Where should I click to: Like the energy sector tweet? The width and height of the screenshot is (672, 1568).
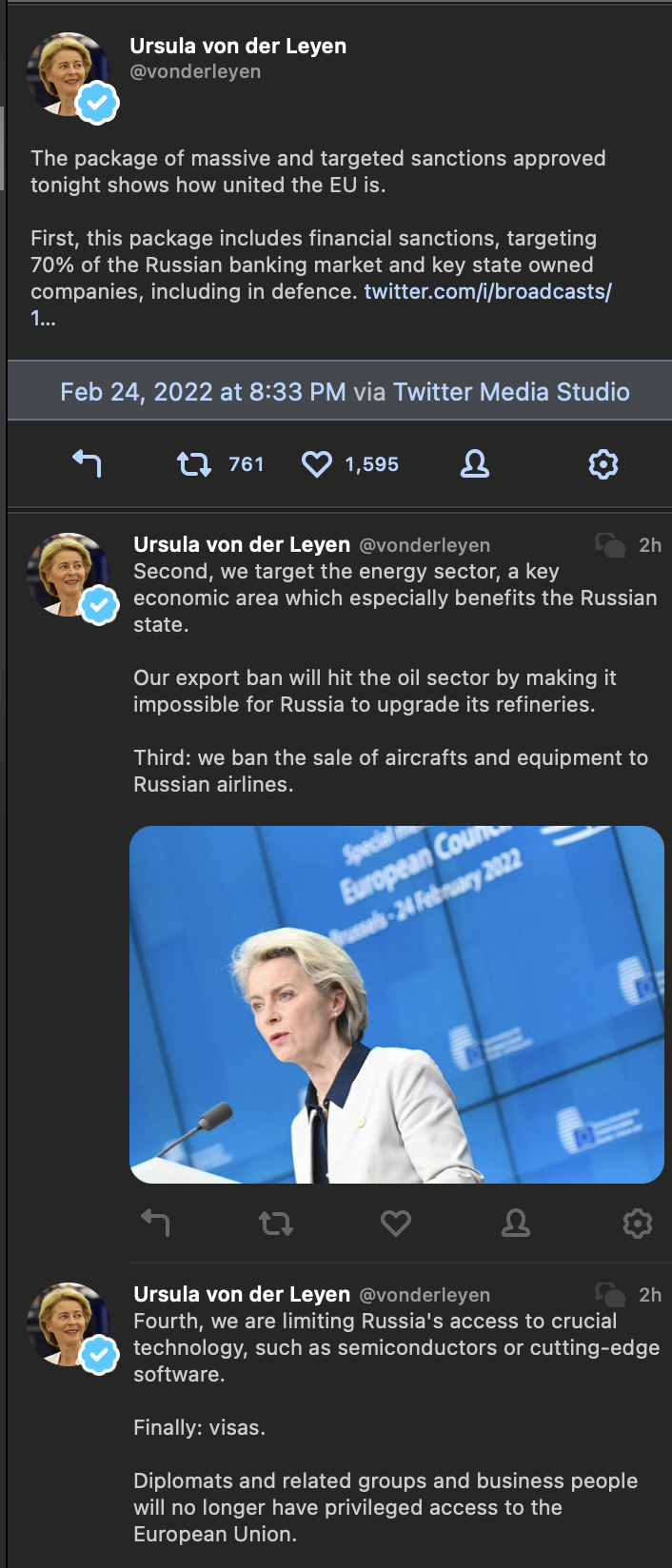tap(396, 1222)
